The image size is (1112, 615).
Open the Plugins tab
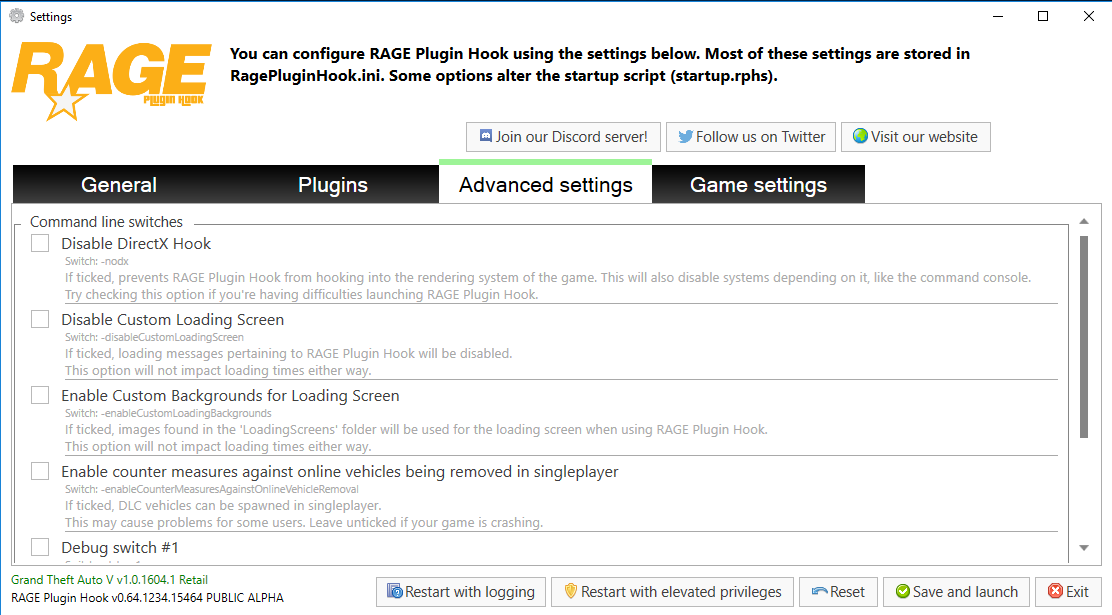tap(333, 185)
